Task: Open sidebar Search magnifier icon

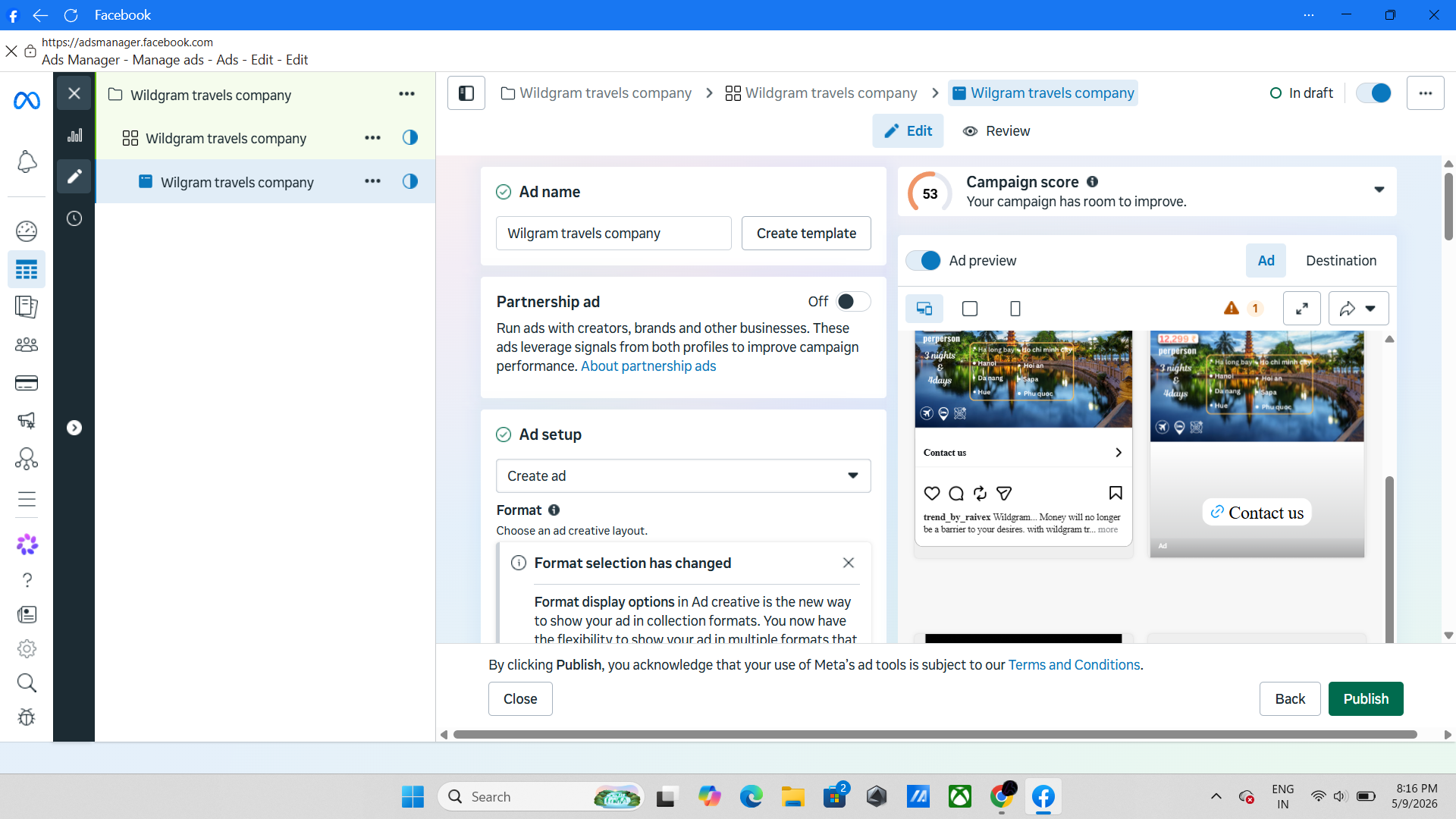Action: pyautogui.click(x=27, y=683)
